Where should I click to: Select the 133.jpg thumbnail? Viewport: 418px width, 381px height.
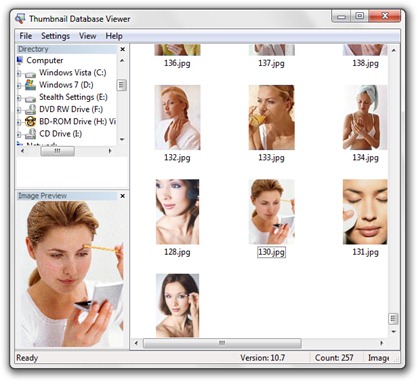tap(271, 117)
